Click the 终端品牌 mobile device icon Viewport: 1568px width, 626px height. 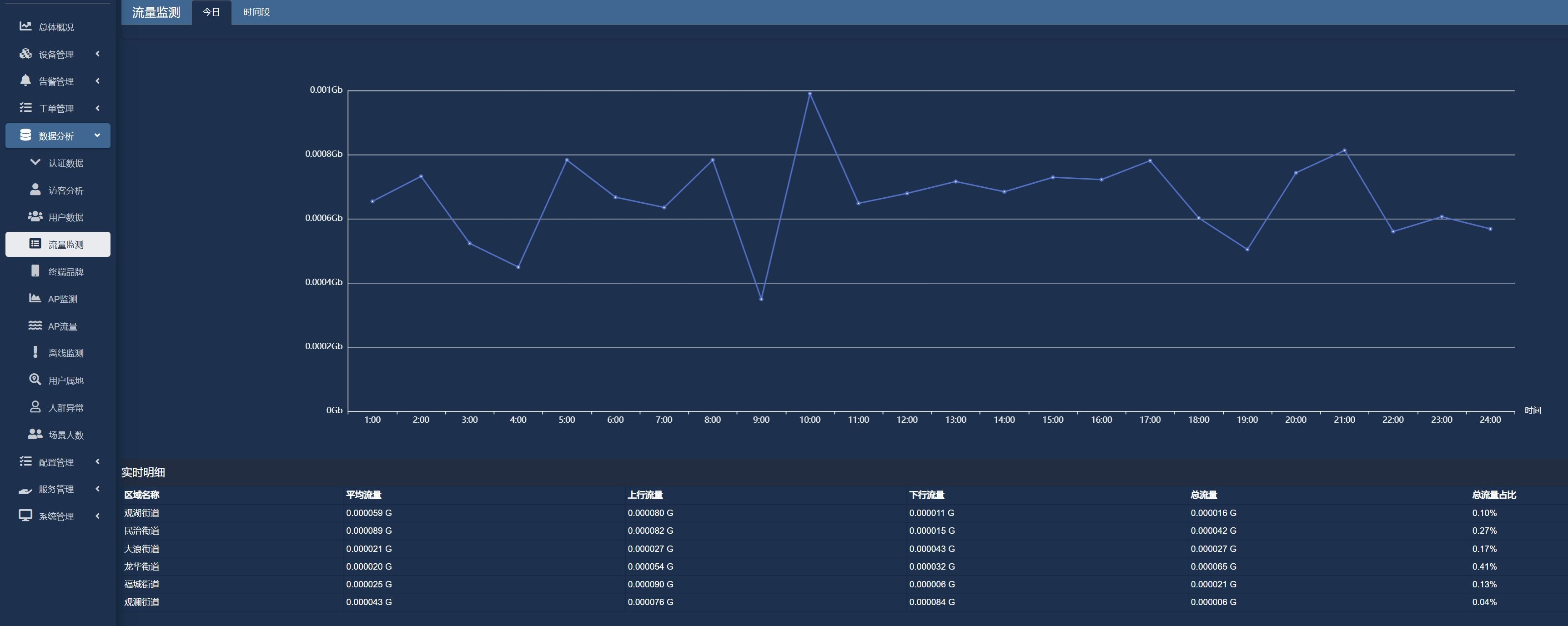pyautogui.click(x=35, y=270)
